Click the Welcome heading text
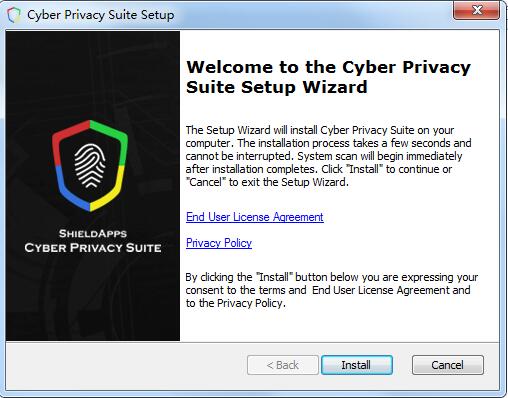 [x=328, y=77]
